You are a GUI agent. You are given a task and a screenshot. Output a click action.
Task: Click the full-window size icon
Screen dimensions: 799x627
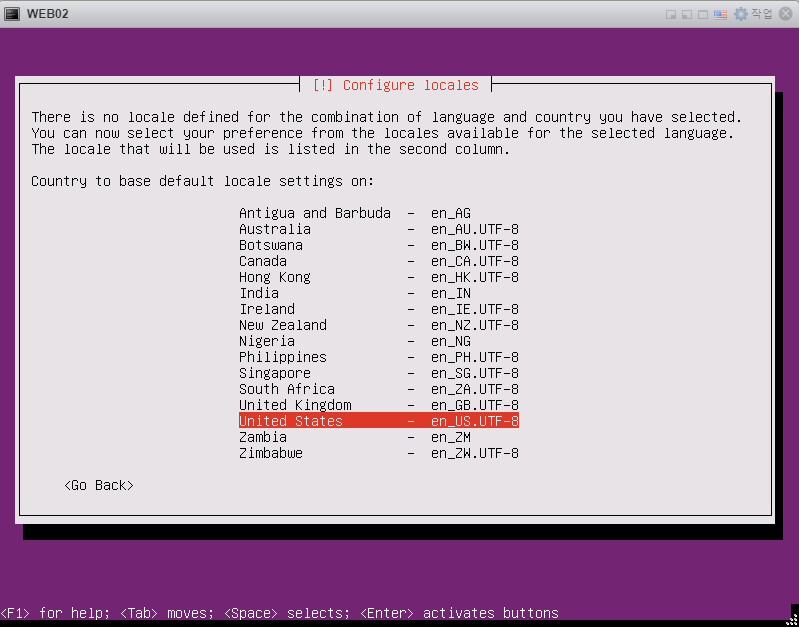pos(703,14)
